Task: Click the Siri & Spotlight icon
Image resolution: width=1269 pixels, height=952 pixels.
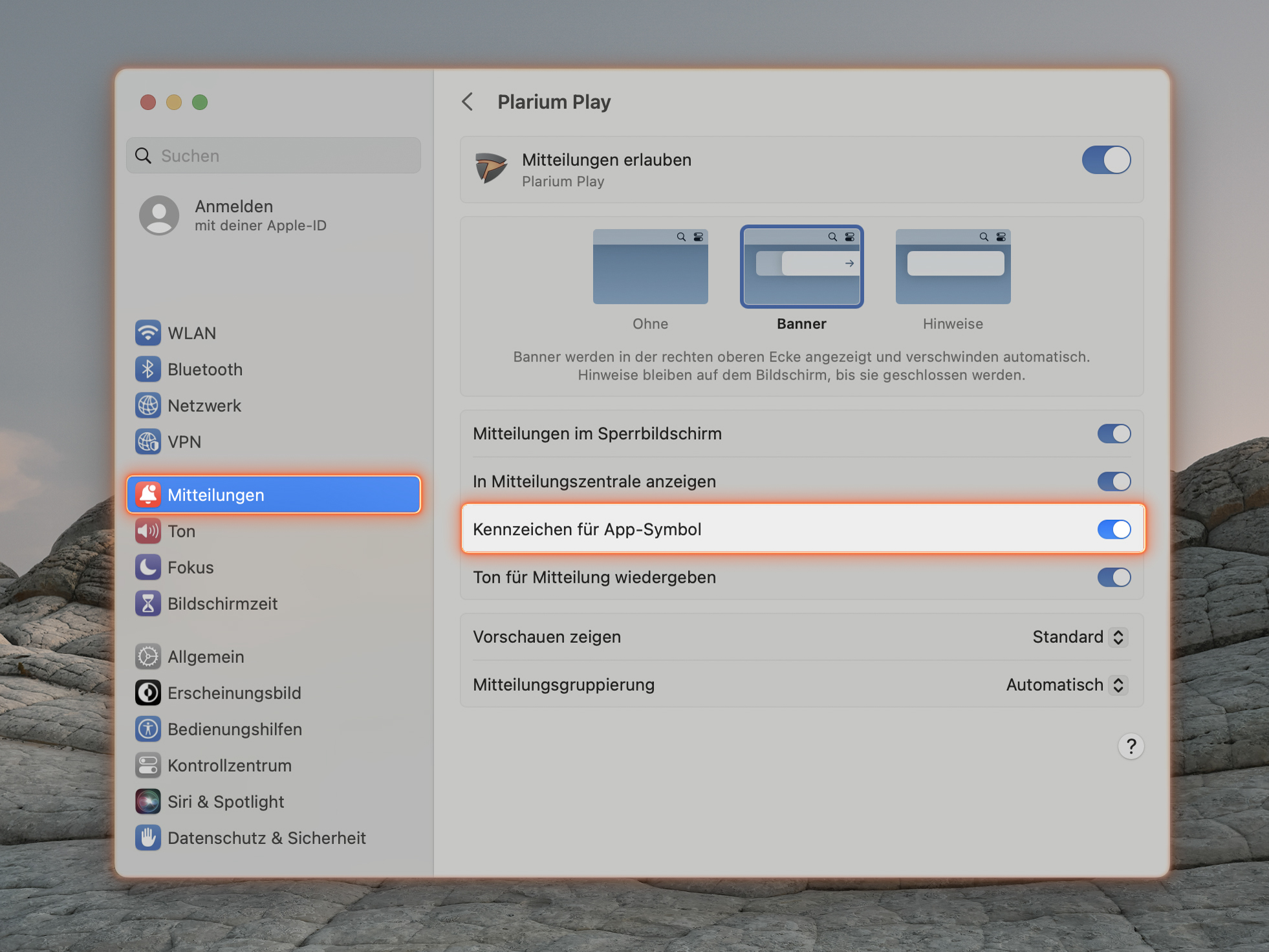Action: tap(148, 801)
